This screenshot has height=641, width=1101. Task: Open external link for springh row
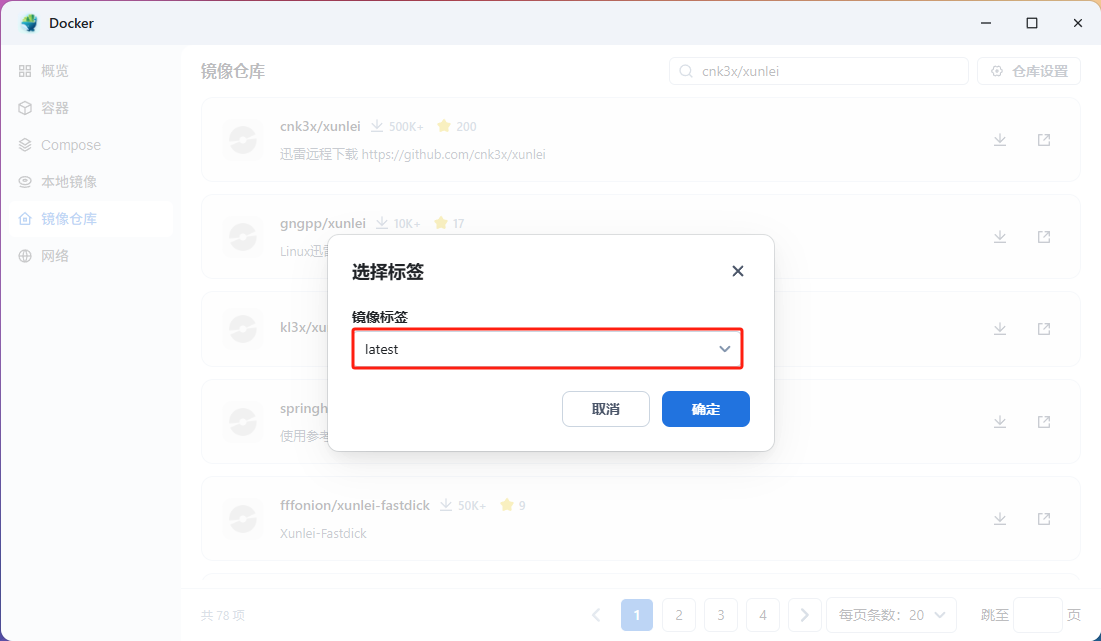click(x=1044, y=421)
